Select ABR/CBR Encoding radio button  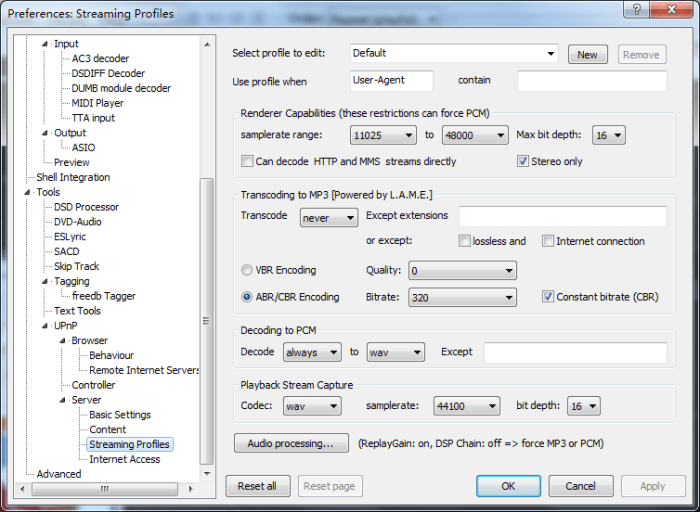[246, 297]
